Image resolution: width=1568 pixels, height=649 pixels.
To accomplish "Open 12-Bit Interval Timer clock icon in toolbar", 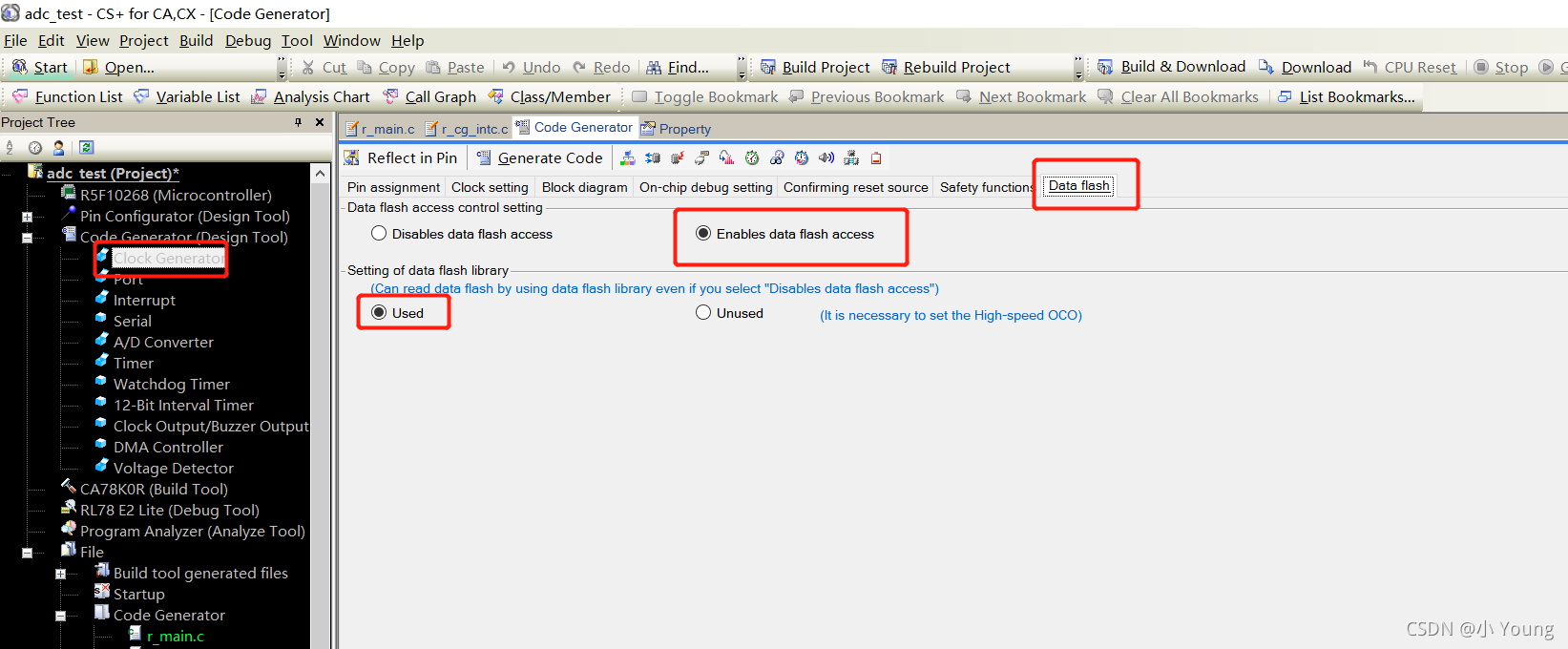I will click(802, 158).
